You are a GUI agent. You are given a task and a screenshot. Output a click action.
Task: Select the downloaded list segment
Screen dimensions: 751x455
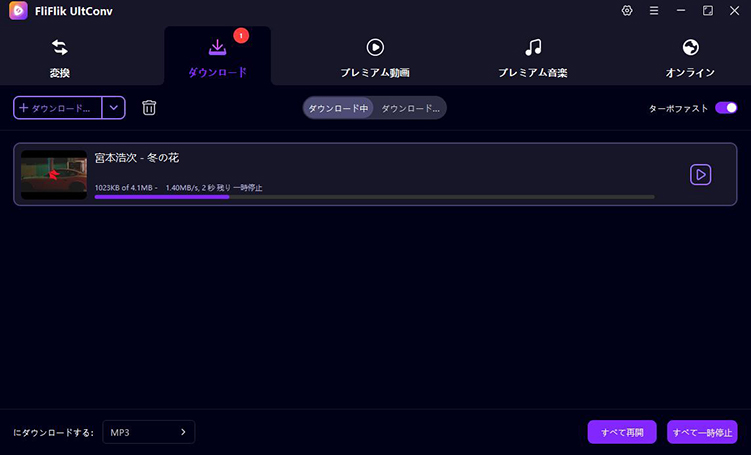(410, 108)
